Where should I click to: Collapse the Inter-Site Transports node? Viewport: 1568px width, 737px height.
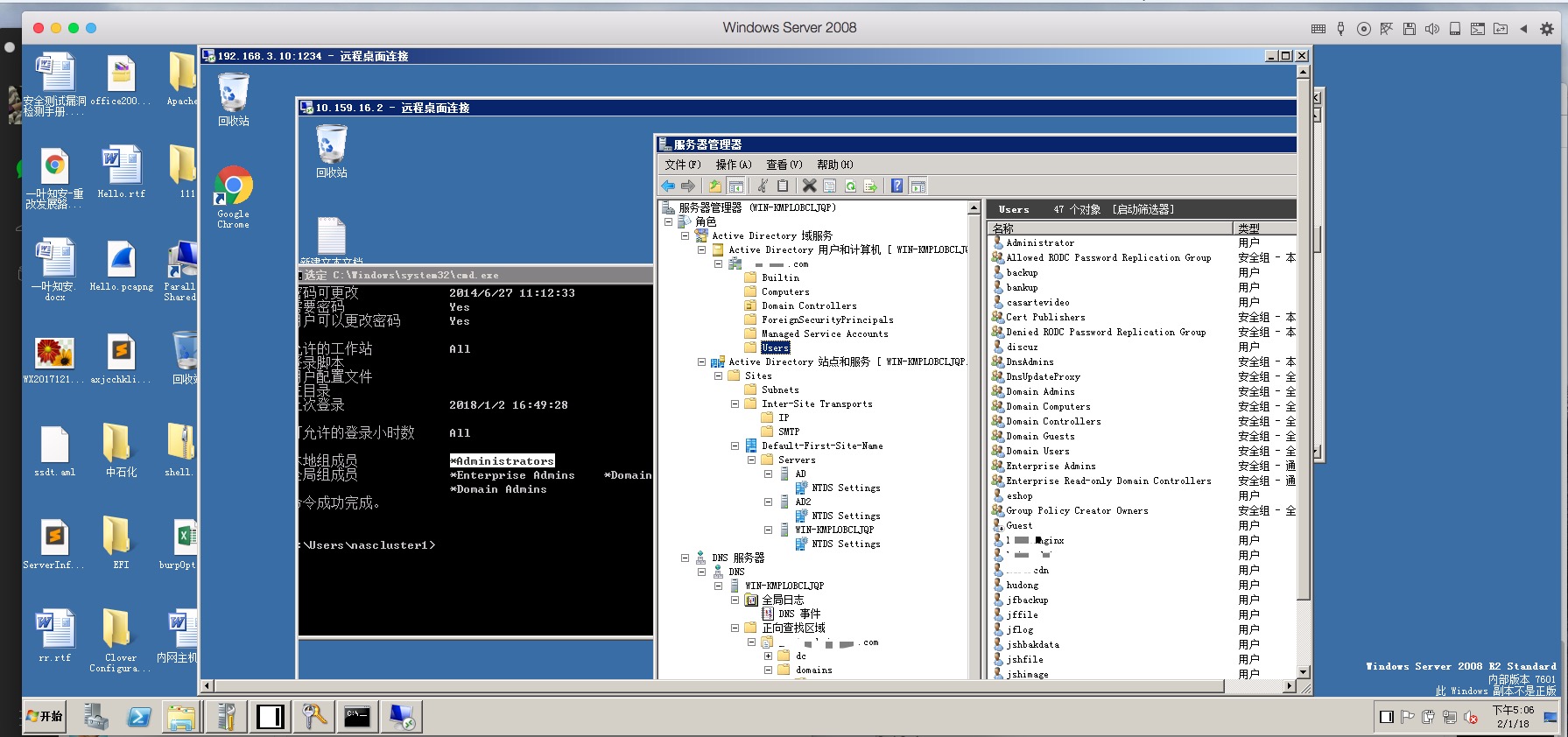click(x=735, y=404)
